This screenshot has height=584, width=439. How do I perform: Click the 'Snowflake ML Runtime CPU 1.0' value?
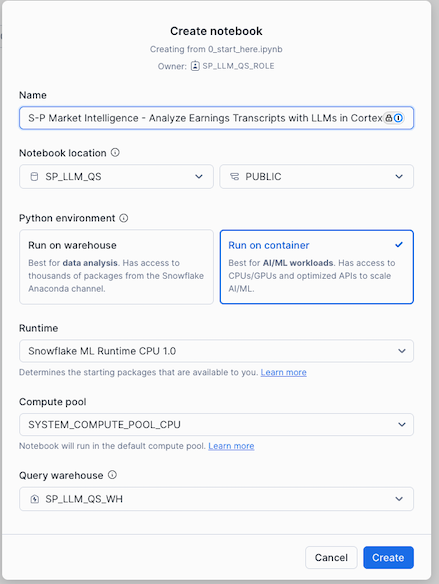coord(102,351)
